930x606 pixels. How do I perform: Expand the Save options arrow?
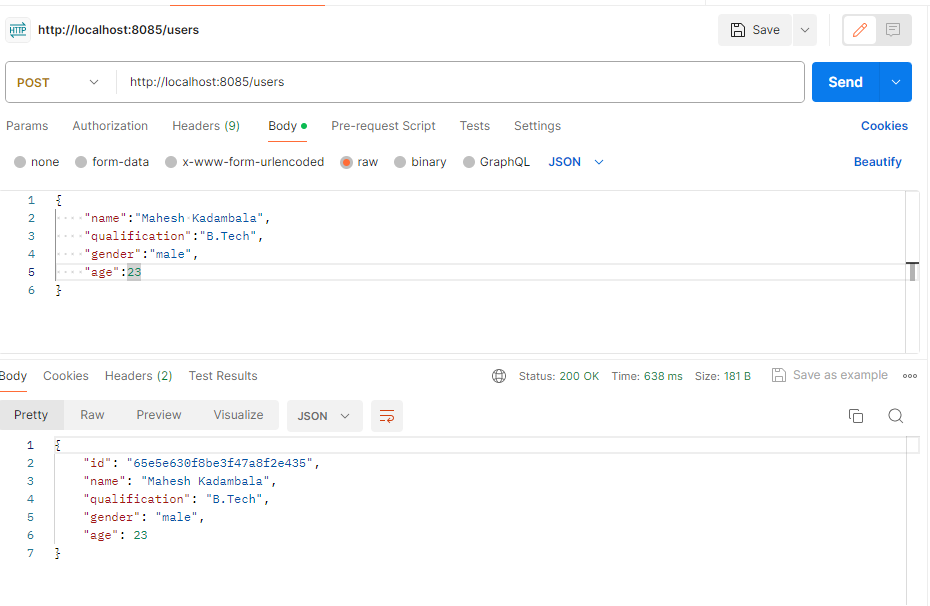(x=805, y=30)
